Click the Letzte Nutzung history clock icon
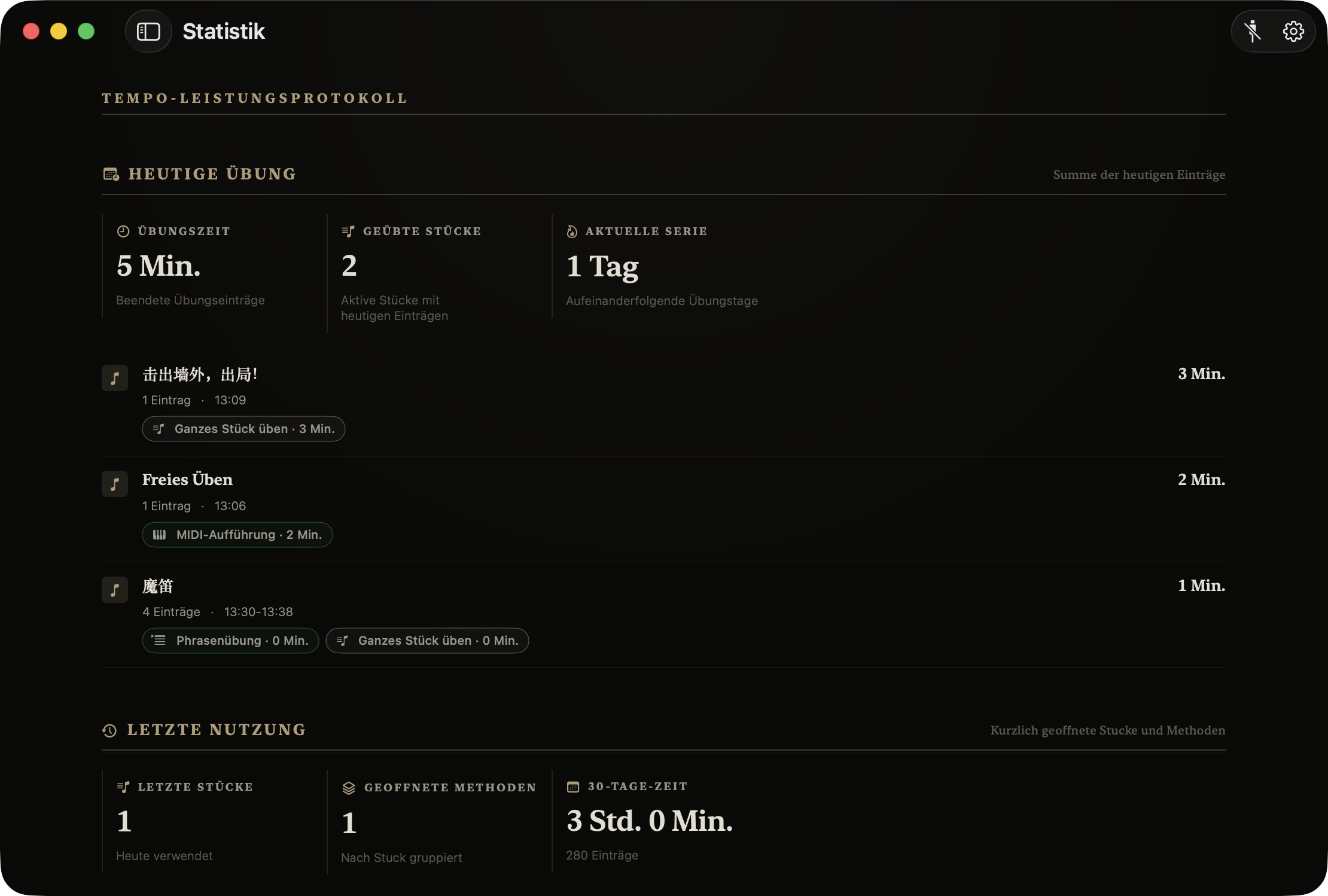Viewport: 1328px width, 896px height. [109, 730]
